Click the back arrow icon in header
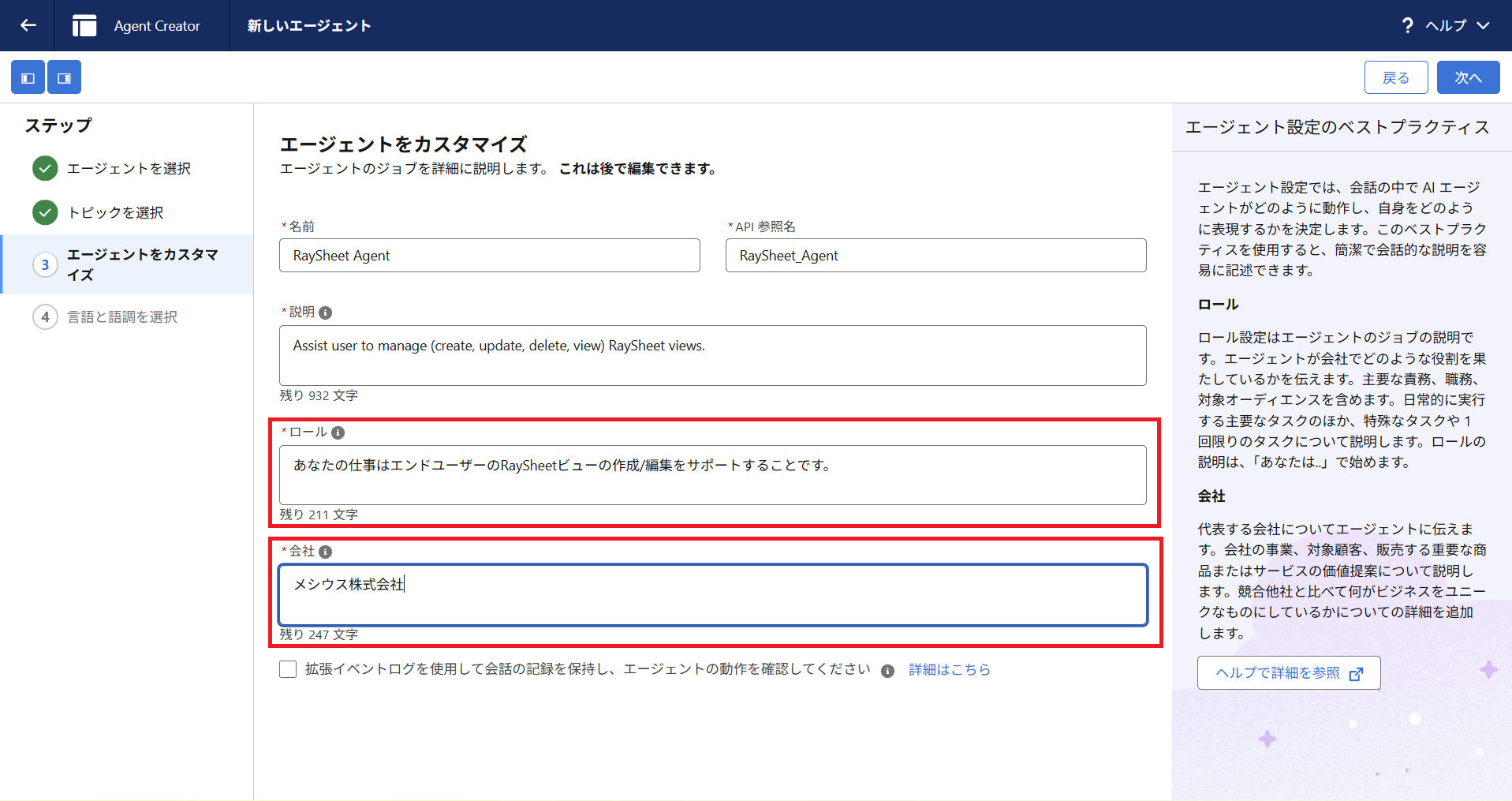 coord(28,25)
